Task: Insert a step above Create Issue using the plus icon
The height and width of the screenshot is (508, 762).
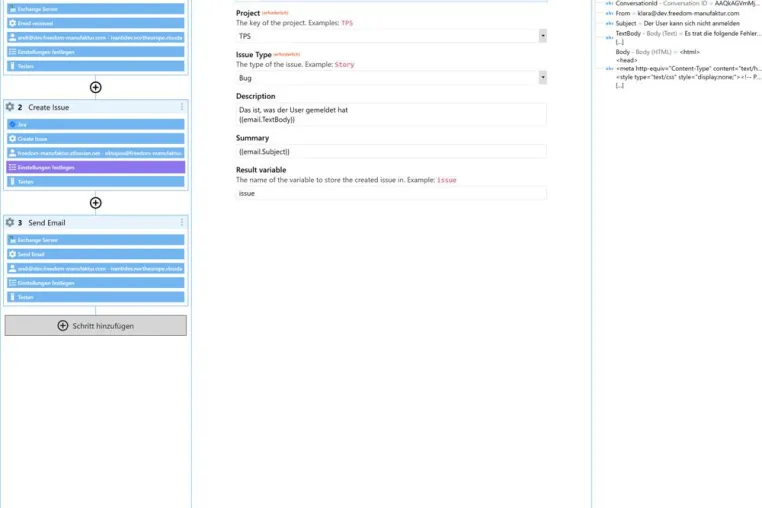Action: (96, 88)
